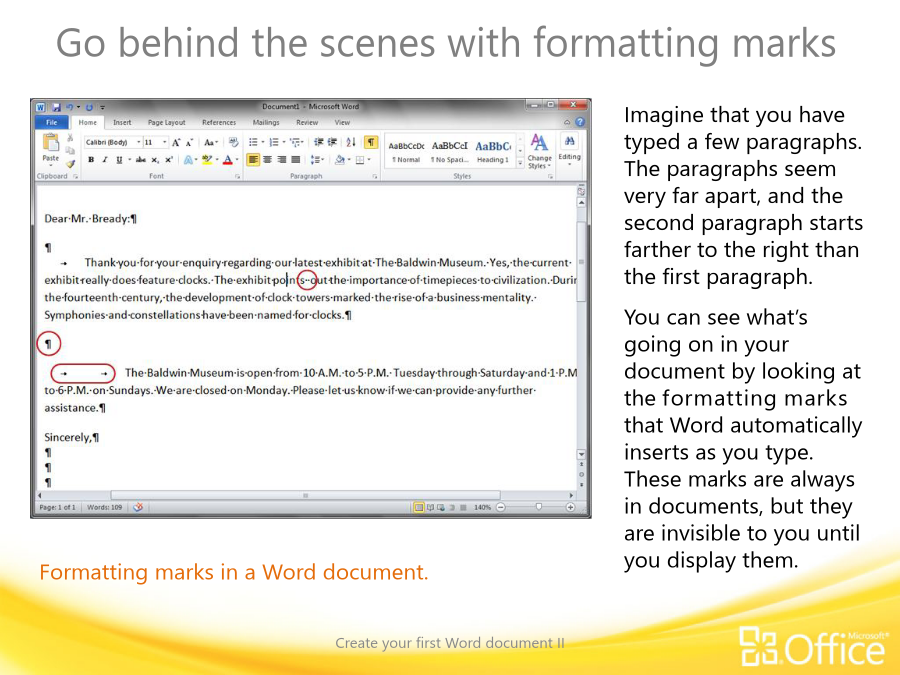Toggle Bold formatting
Viewport: 900px width, 675px height.
[x=91, y=160]
